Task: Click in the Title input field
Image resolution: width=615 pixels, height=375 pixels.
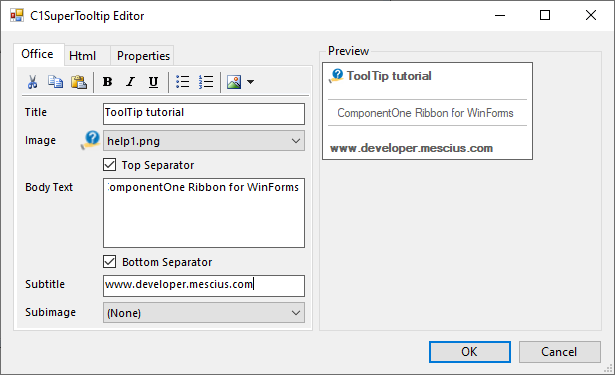Action: coord(204,114)
